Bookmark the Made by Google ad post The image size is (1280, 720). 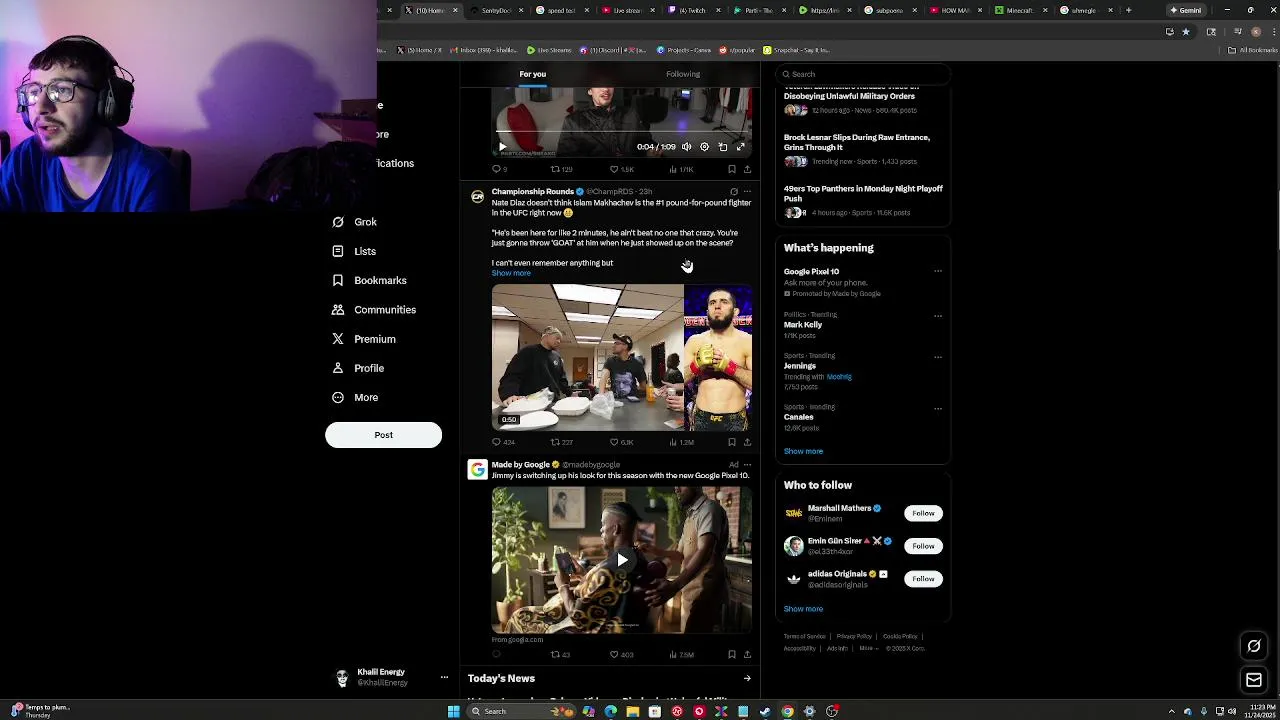[731, 655]
